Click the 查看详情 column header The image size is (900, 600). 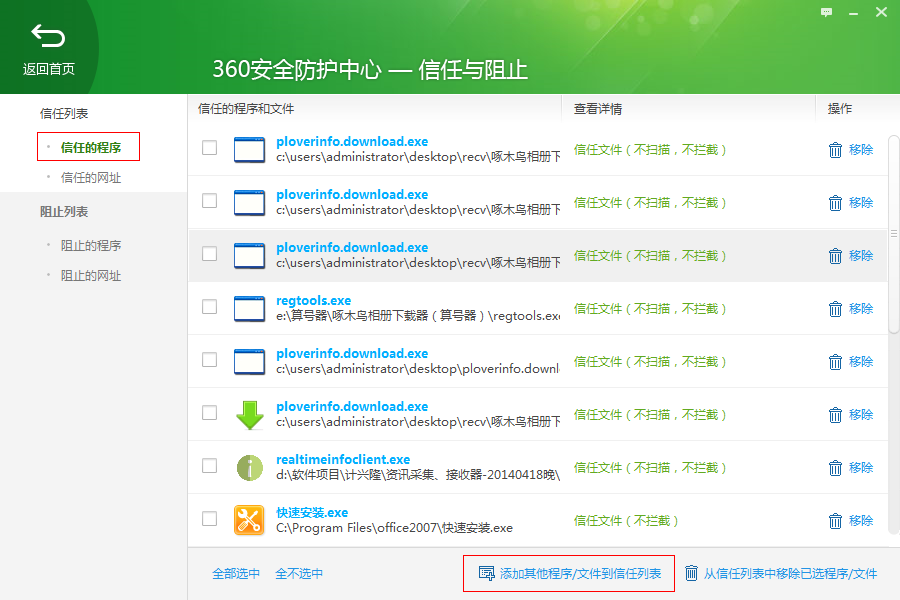tap(598, 109)
